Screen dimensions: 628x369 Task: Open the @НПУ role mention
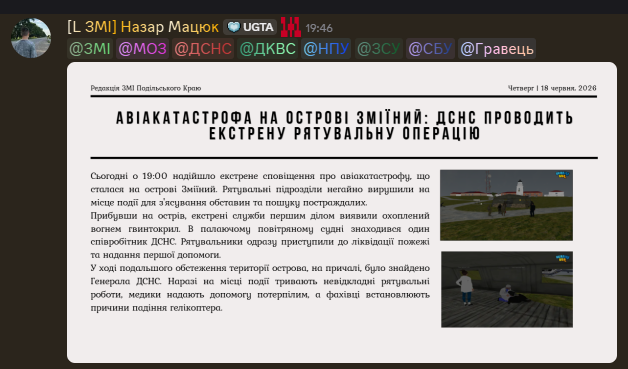coord(326,49)
